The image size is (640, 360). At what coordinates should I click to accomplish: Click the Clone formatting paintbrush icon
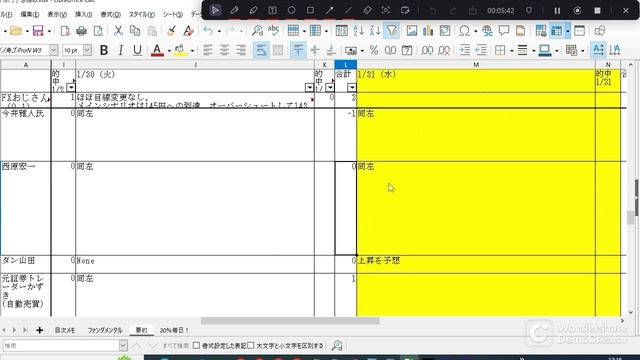pos(171,31)
